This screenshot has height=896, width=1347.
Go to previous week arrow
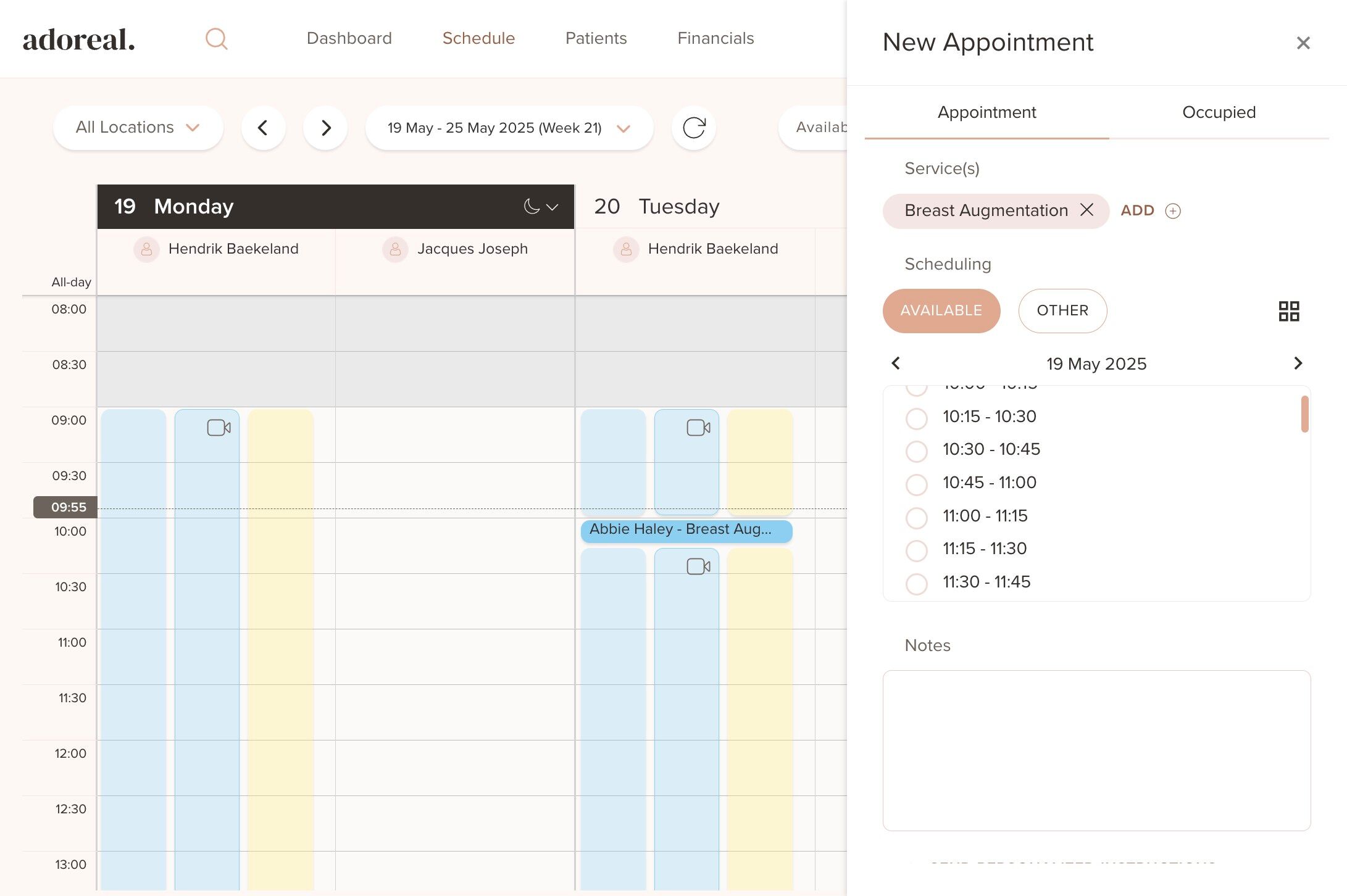(263, 128)
